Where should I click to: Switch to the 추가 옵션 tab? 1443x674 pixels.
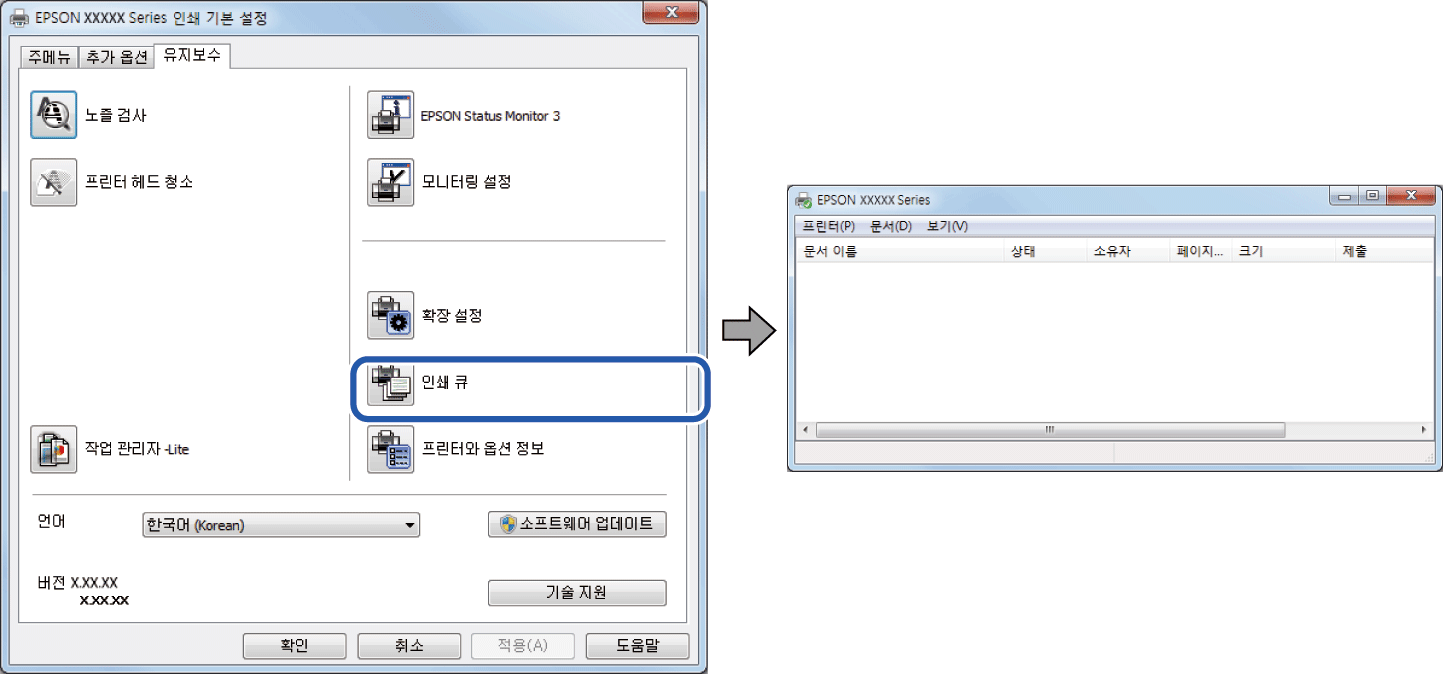pos(115,57)
